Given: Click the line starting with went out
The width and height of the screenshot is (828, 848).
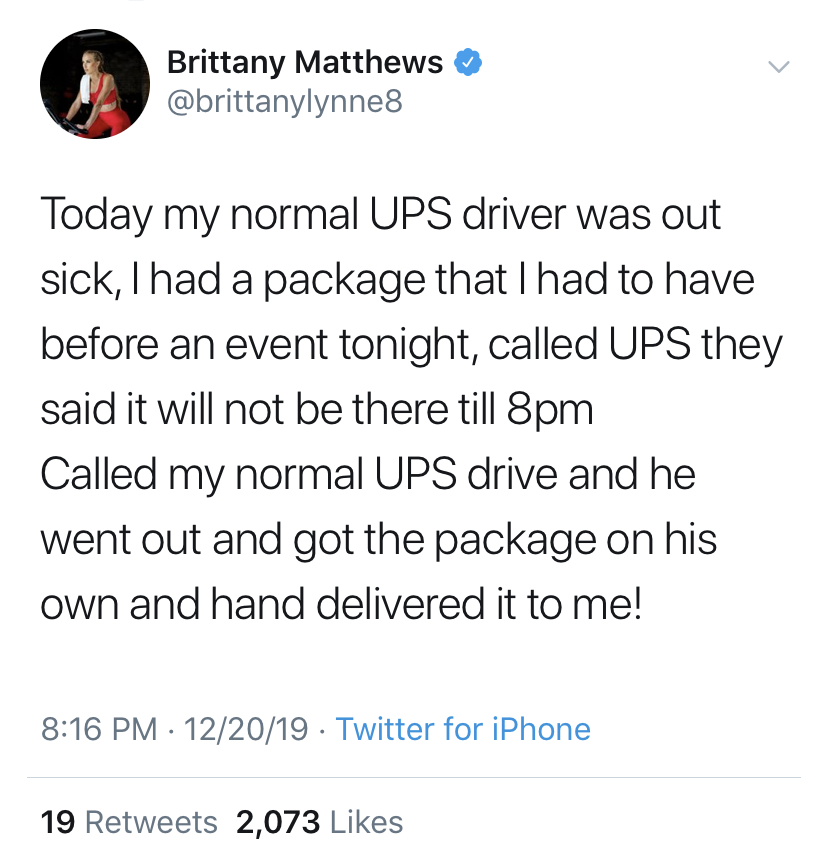Looking at the screenshot, I should [x=379, y=540].
